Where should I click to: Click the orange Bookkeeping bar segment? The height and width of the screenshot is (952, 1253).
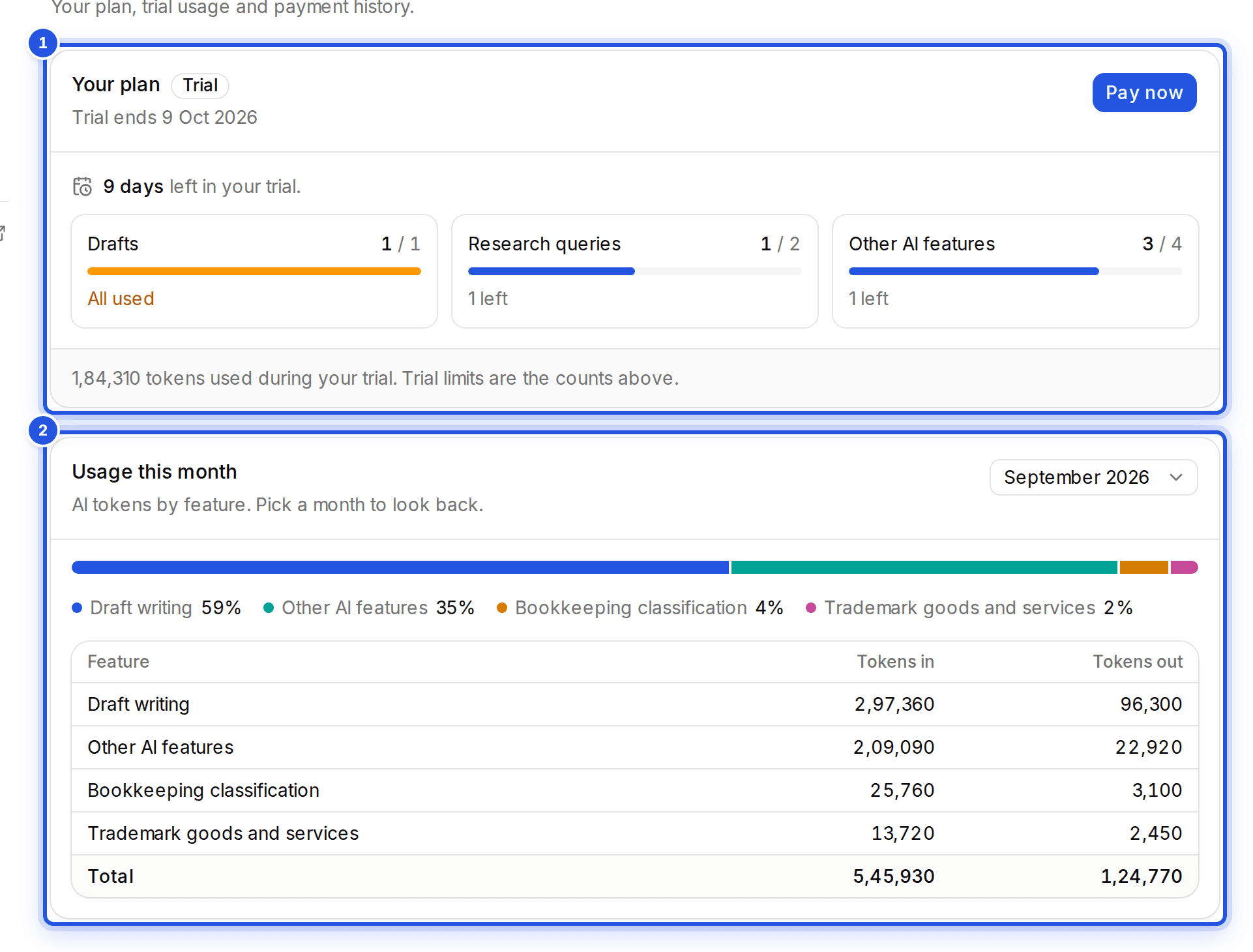pyautogui.click(x=1144, y=567)
